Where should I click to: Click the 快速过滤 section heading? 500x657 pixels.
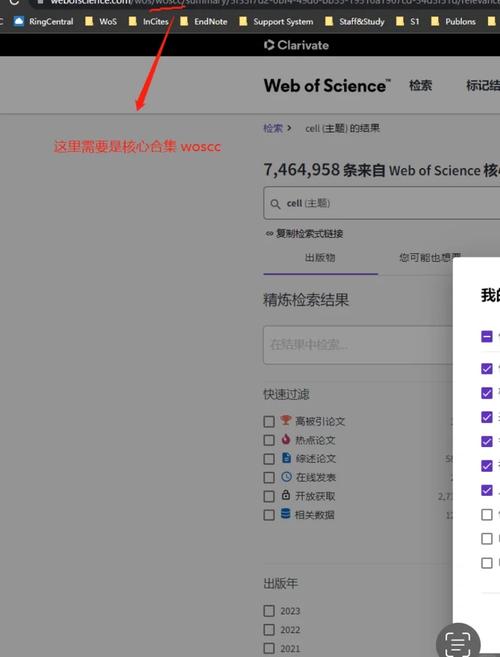(286, 394)
